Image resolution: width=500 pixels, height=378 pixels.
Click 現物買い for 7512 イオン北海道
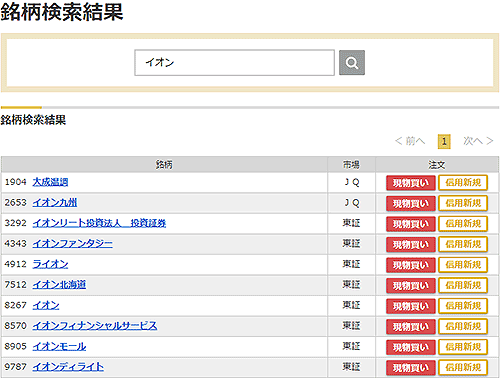pos(411,286)
